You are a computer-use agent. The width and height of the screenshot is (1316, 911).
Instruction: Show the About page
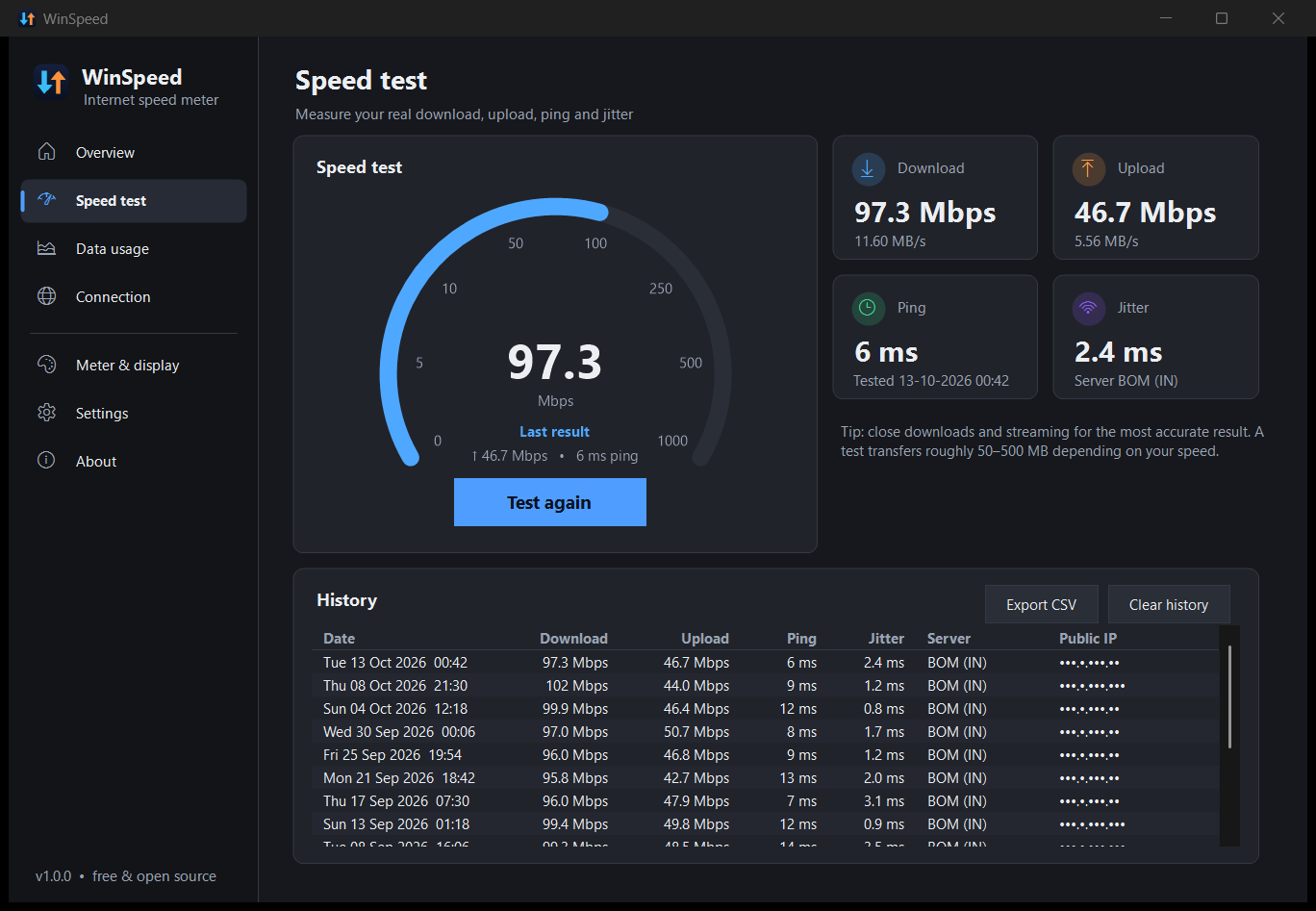click(x=134, y=461)
